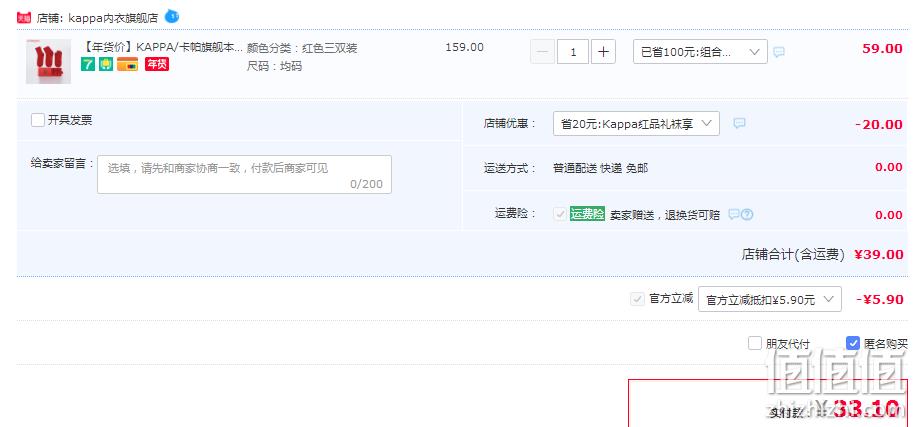The width and height of the screenshot is (915, 427).
Task: Click the 店铺合计(含运费) label
Action: pos(793,254)
